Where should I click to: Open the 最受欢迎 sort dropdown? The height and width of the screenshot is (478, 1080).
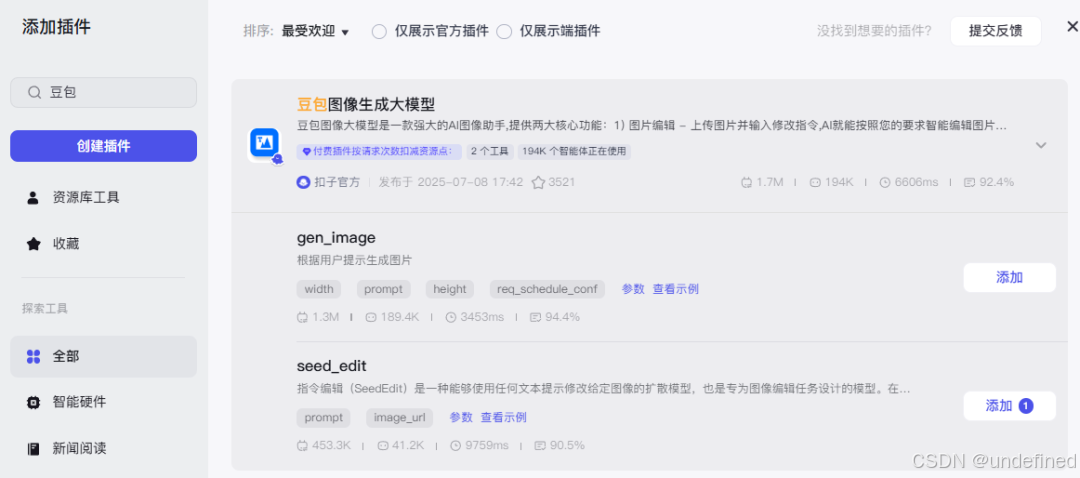[315, 32]
